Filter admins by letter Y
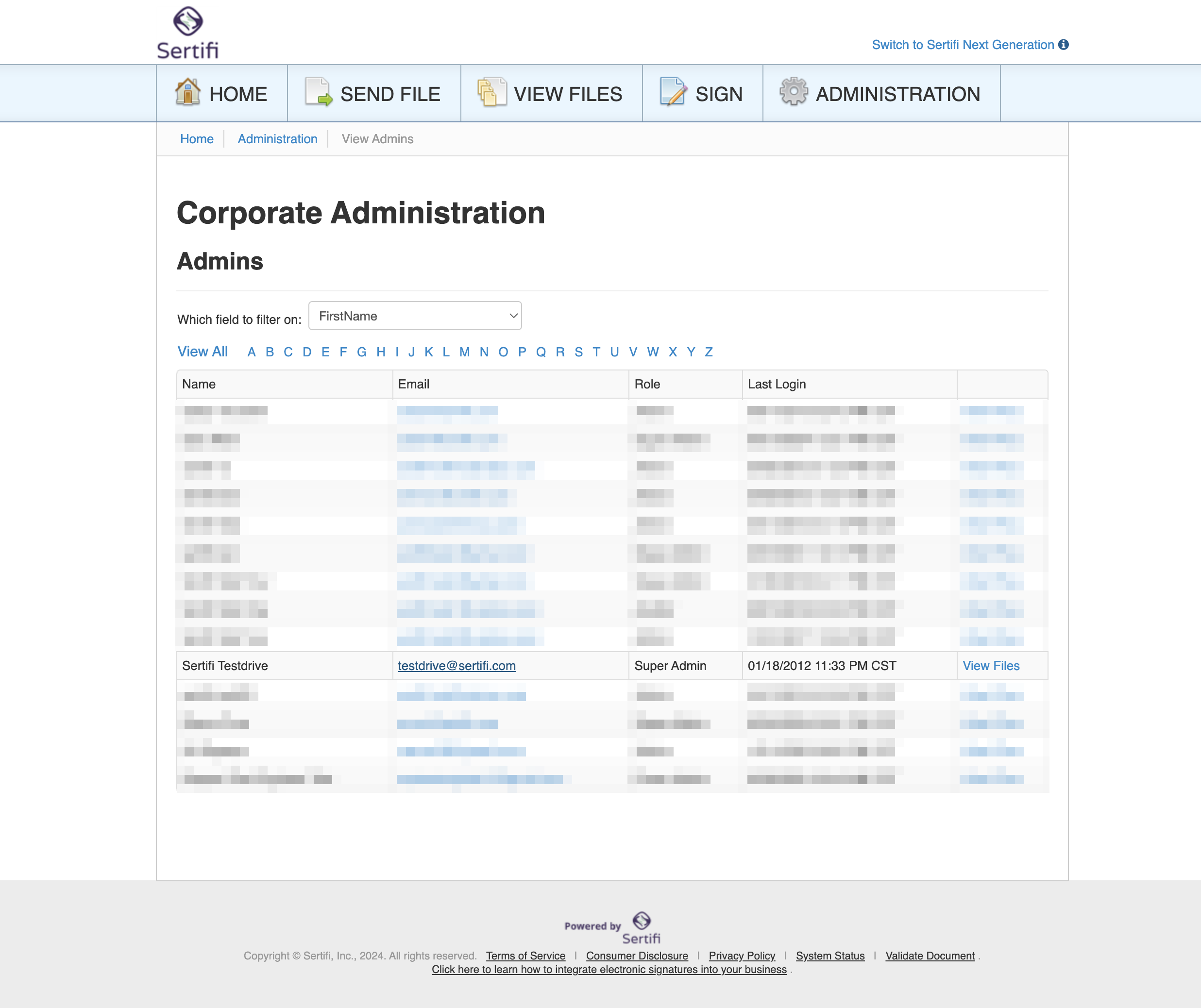This screenshot has height=1008, width=1201. point(691,352)
